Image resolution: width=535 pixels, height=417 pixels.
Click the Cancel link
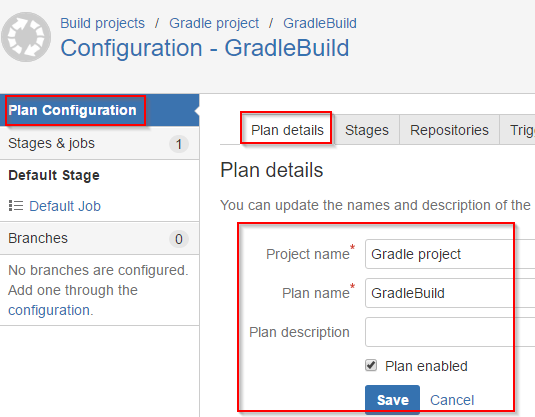(x=452, y=400)
